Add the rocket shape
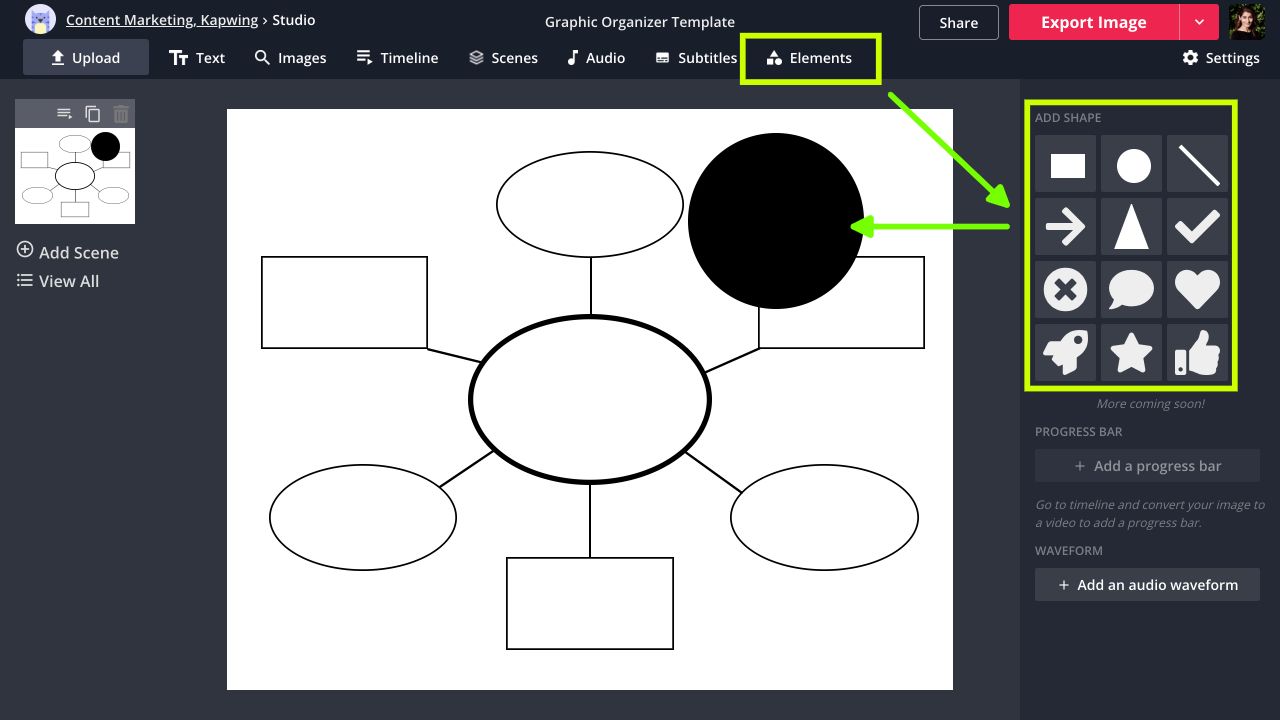1280x720 pixels. (1067, 352)
